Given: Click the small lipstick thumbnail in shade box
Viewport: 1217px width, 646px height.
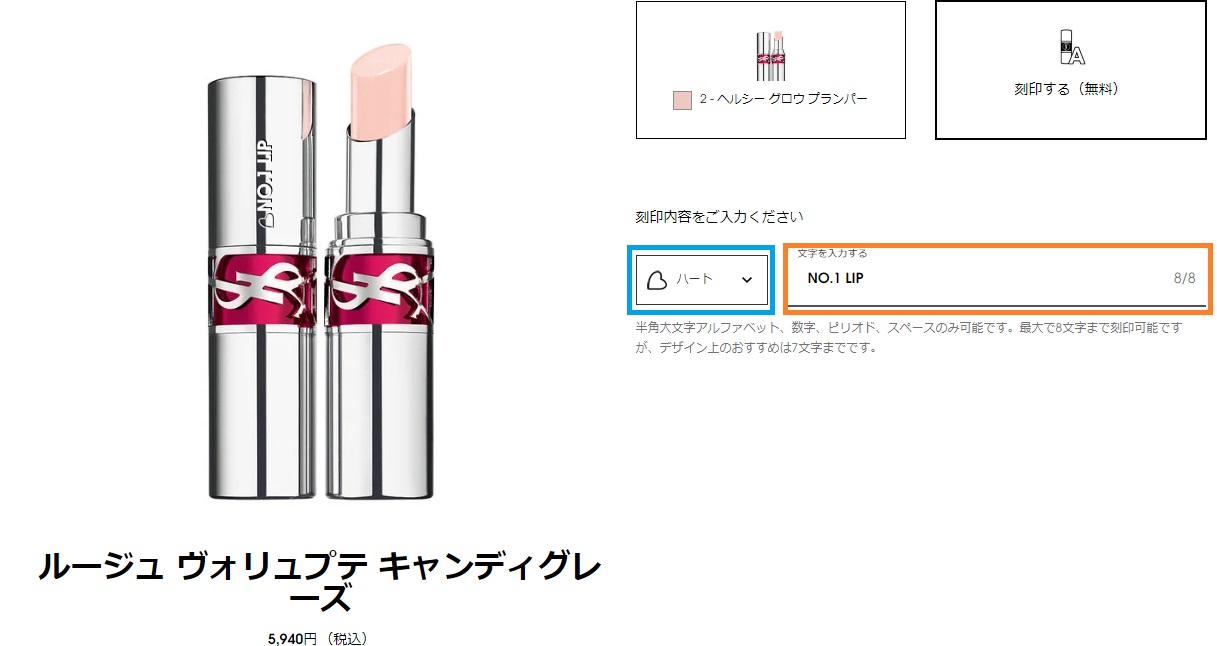Looking at the screenshot, I should pyautogui.click(x=771, y=56).
